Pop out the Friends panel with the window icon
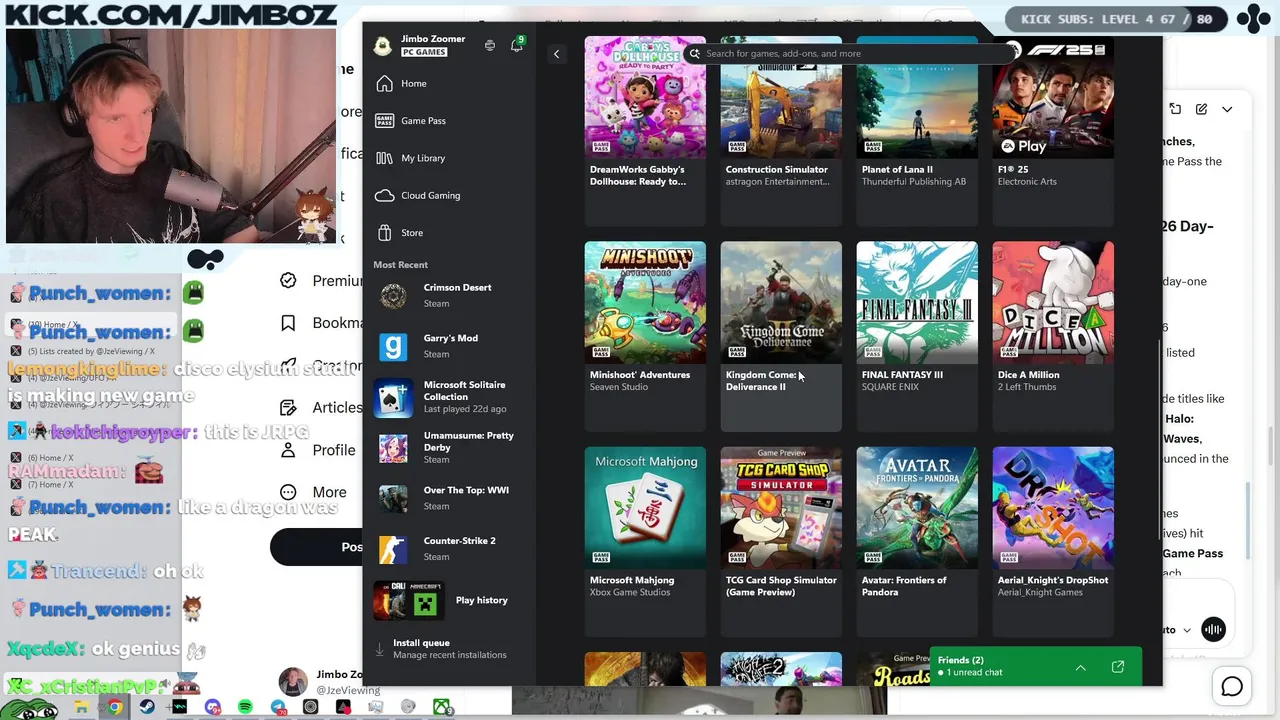The height and width of the screenshot is (720, 1280). [x=1118, y=667]
